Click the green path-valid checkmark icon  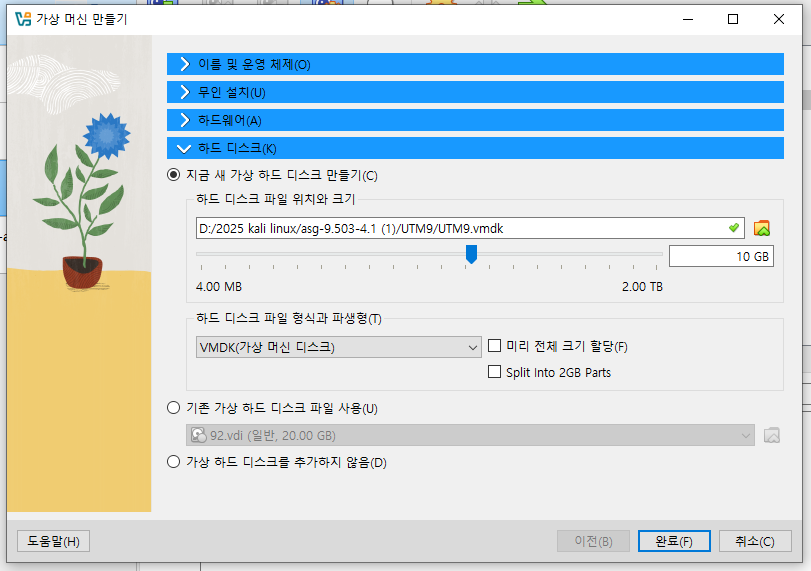733,228
